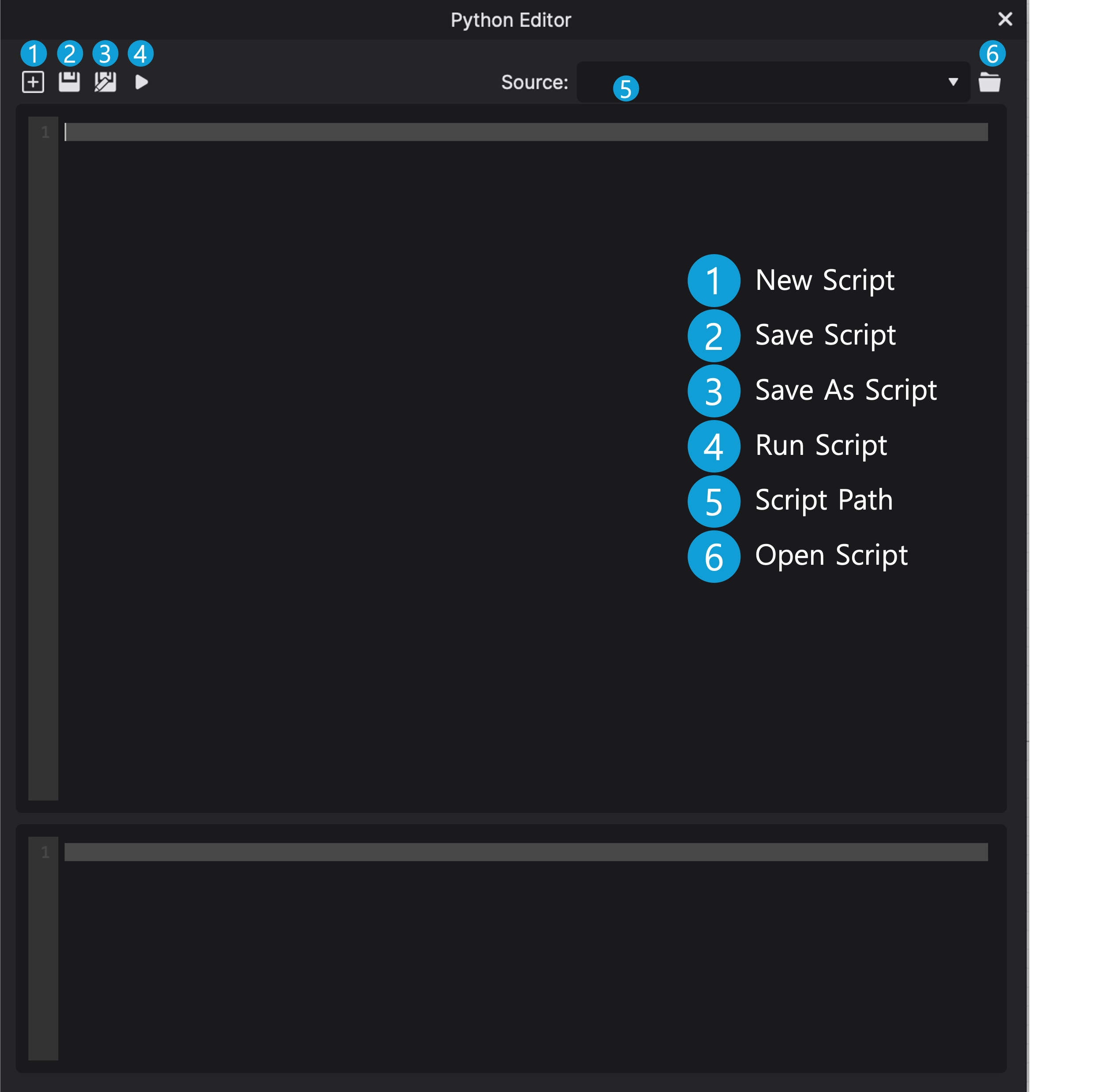The image size is (1112, 1092).
Task: Place cursor on line 1 of the code editor
Action: pos(516,132)
